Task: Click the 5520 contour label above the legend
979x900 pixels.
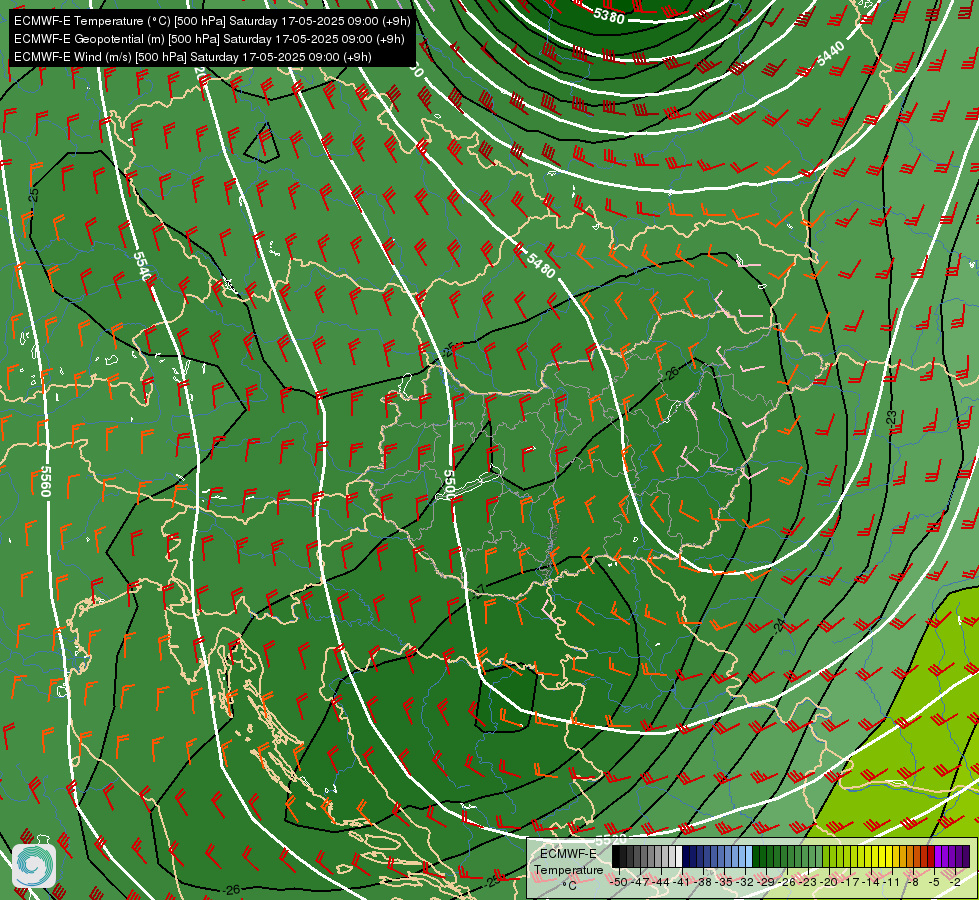Action: (611, 840)
